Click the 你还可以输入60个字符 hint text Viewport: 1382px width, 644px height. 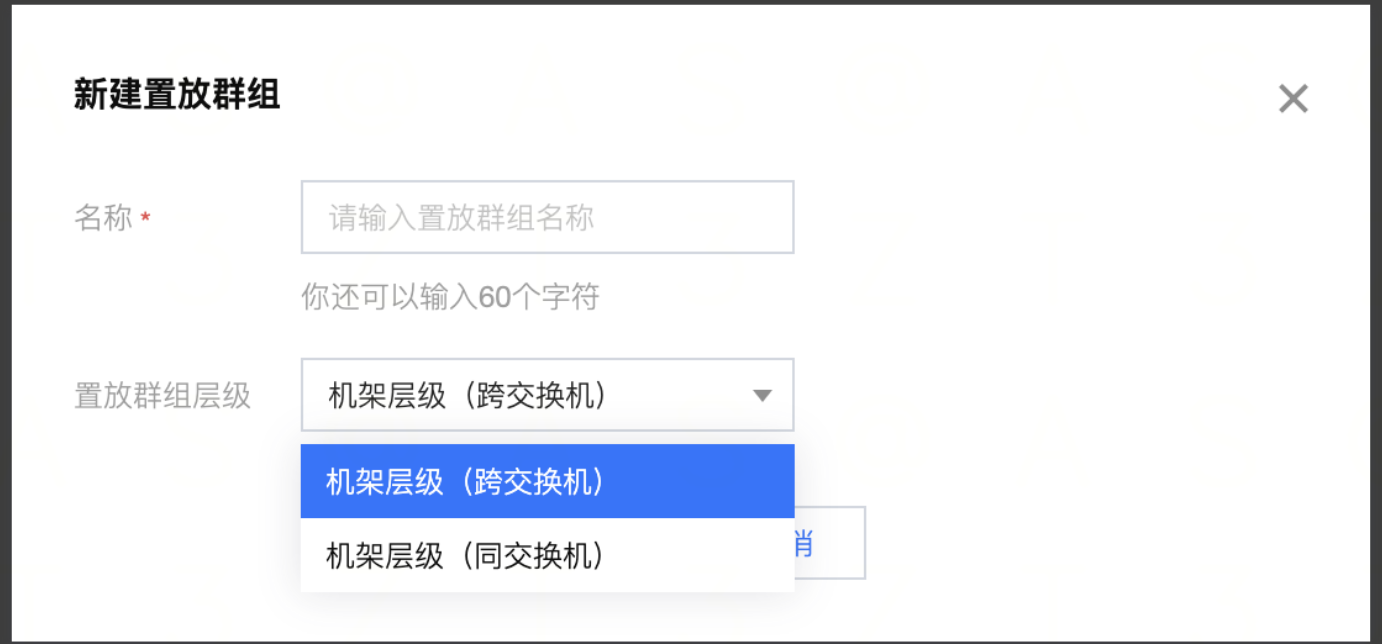point(450,297)
